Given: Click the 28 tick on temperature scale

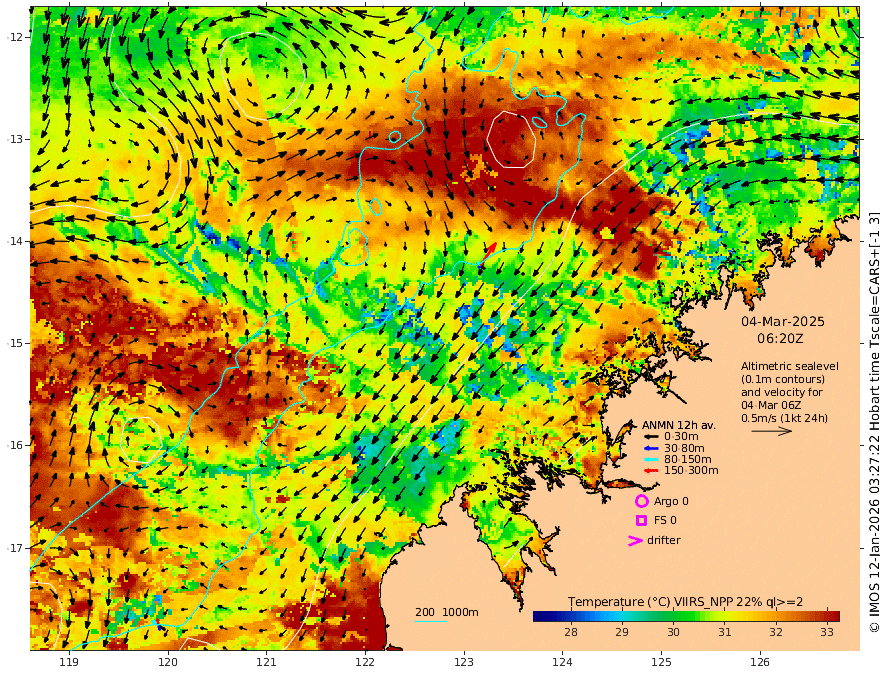Looking at the screenshot, I should (571, 632).
